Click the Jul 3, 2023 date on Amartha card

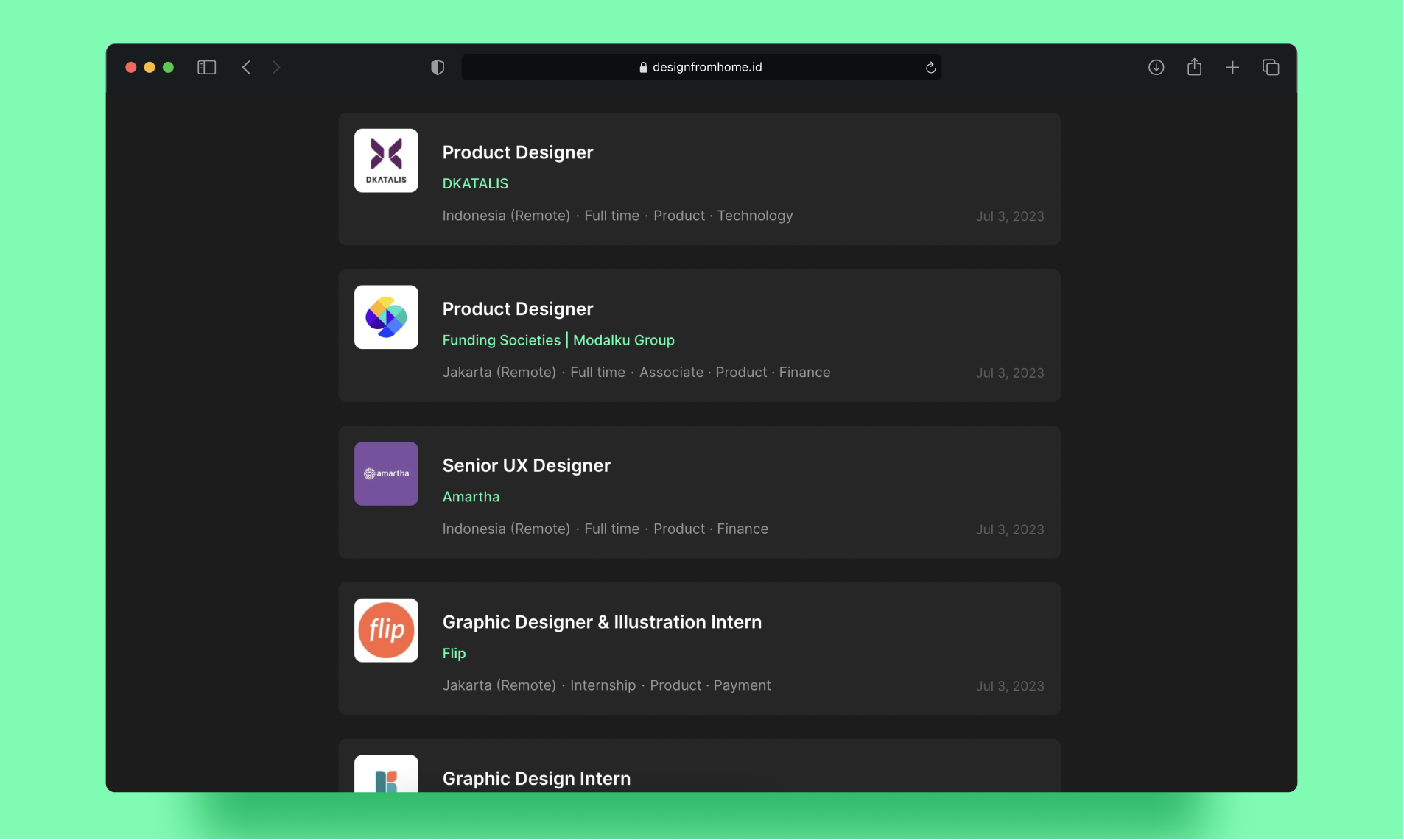(x=1010, y=529)
